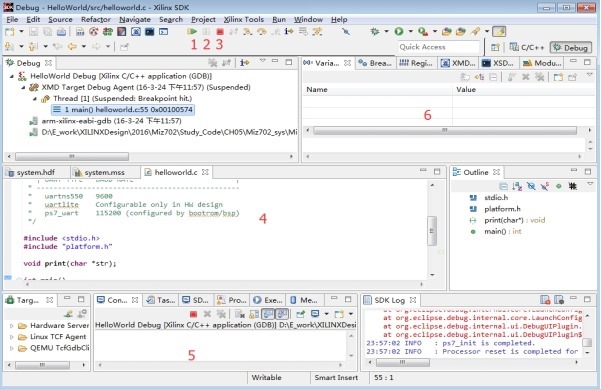Switch to the C/C++ perspective
Viewport: 601px width, 389px height.
[x=527, y=47]
